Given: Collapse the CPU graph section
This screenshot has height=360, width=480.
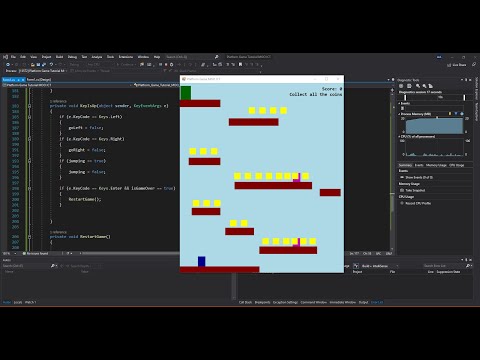Looking at the screenshot, I should coord(399,136).
